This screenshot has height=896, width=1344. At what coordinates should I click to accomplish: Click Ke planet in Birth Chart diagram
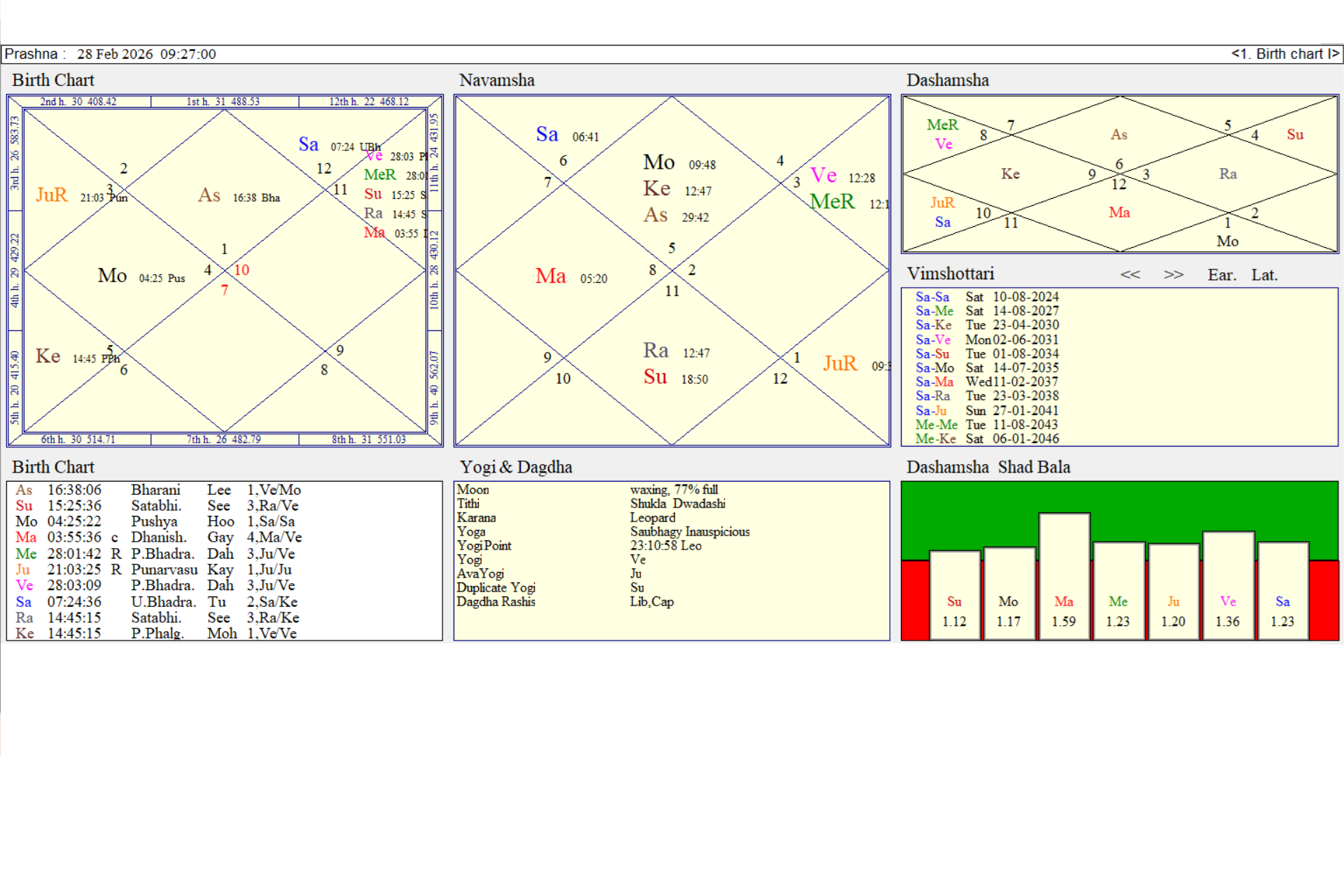(x=48, y=356)
